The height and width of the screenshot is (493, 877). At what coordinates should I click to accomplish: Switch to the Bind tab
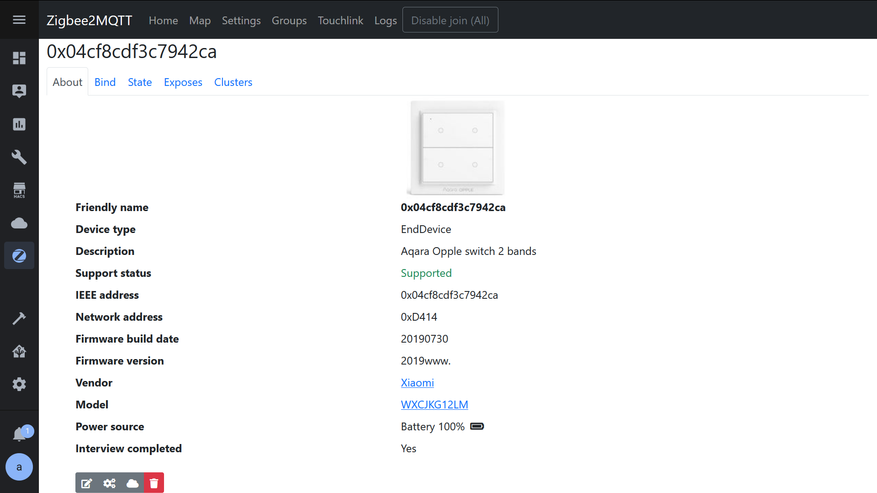tap(105, 82)
